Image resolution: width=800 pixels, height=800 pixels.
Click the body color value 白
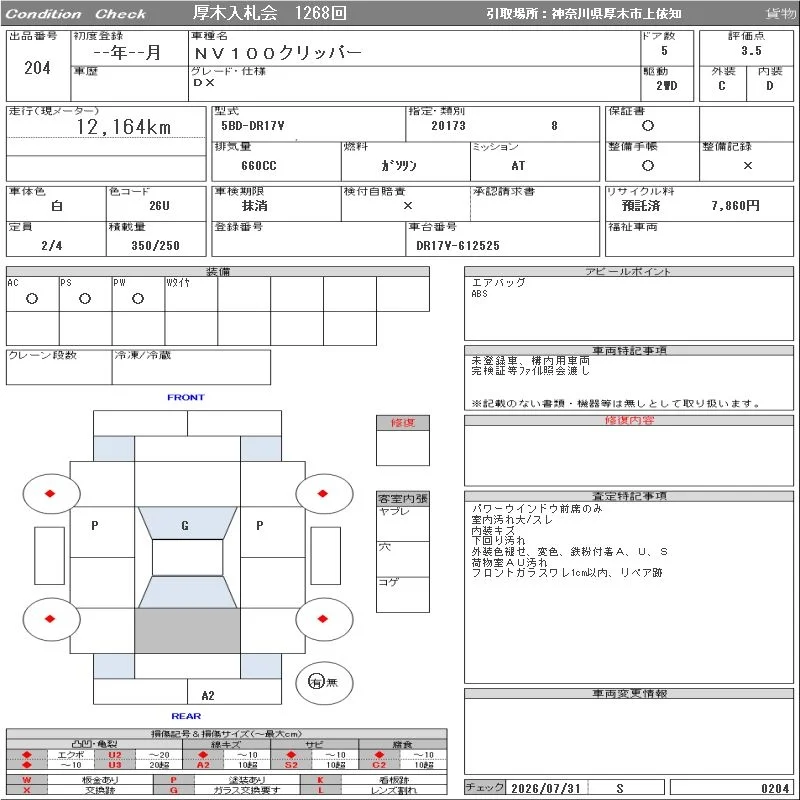tap(57, 206)
